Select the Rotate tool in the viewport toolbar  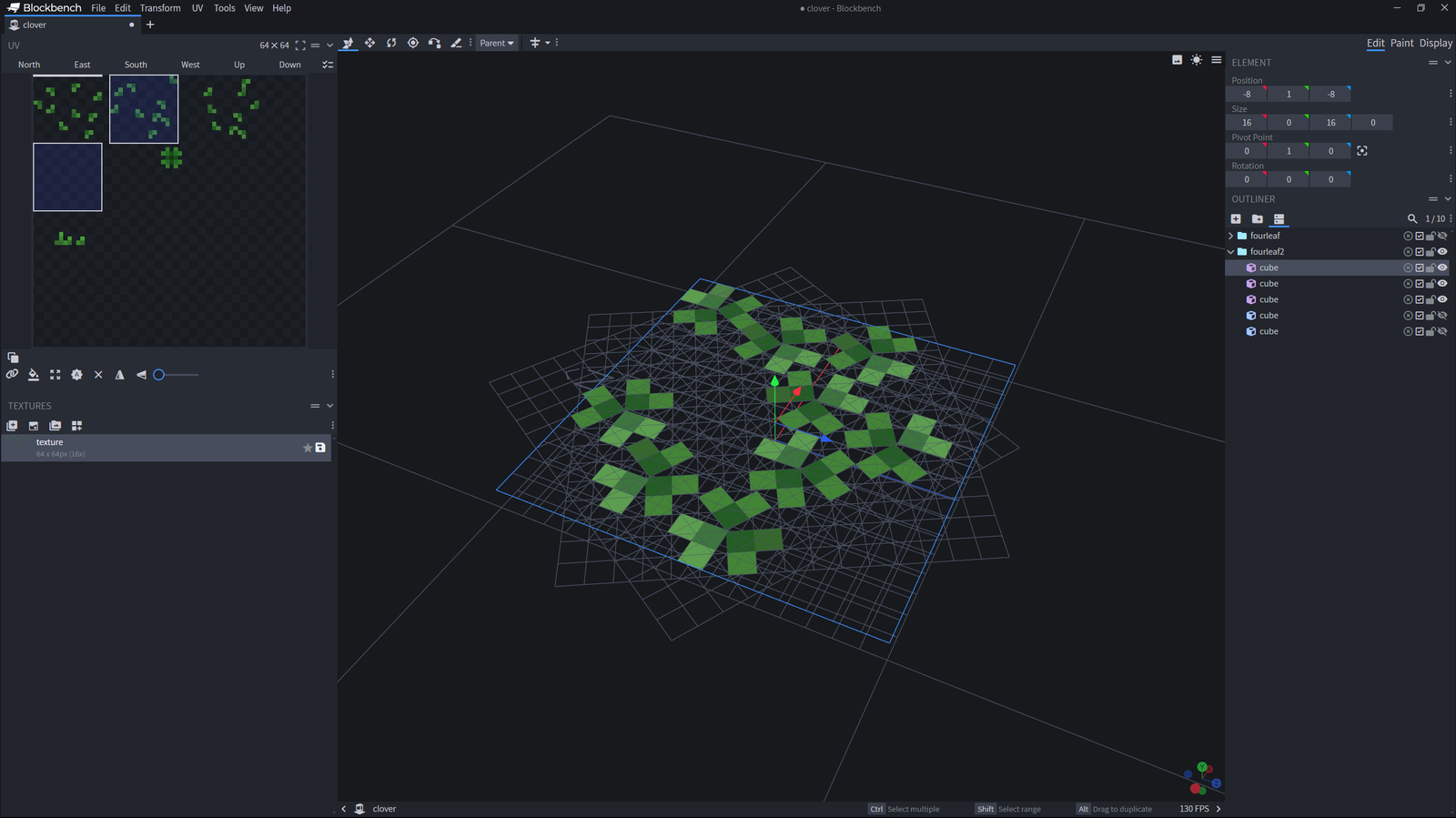[x=391, y=43]
